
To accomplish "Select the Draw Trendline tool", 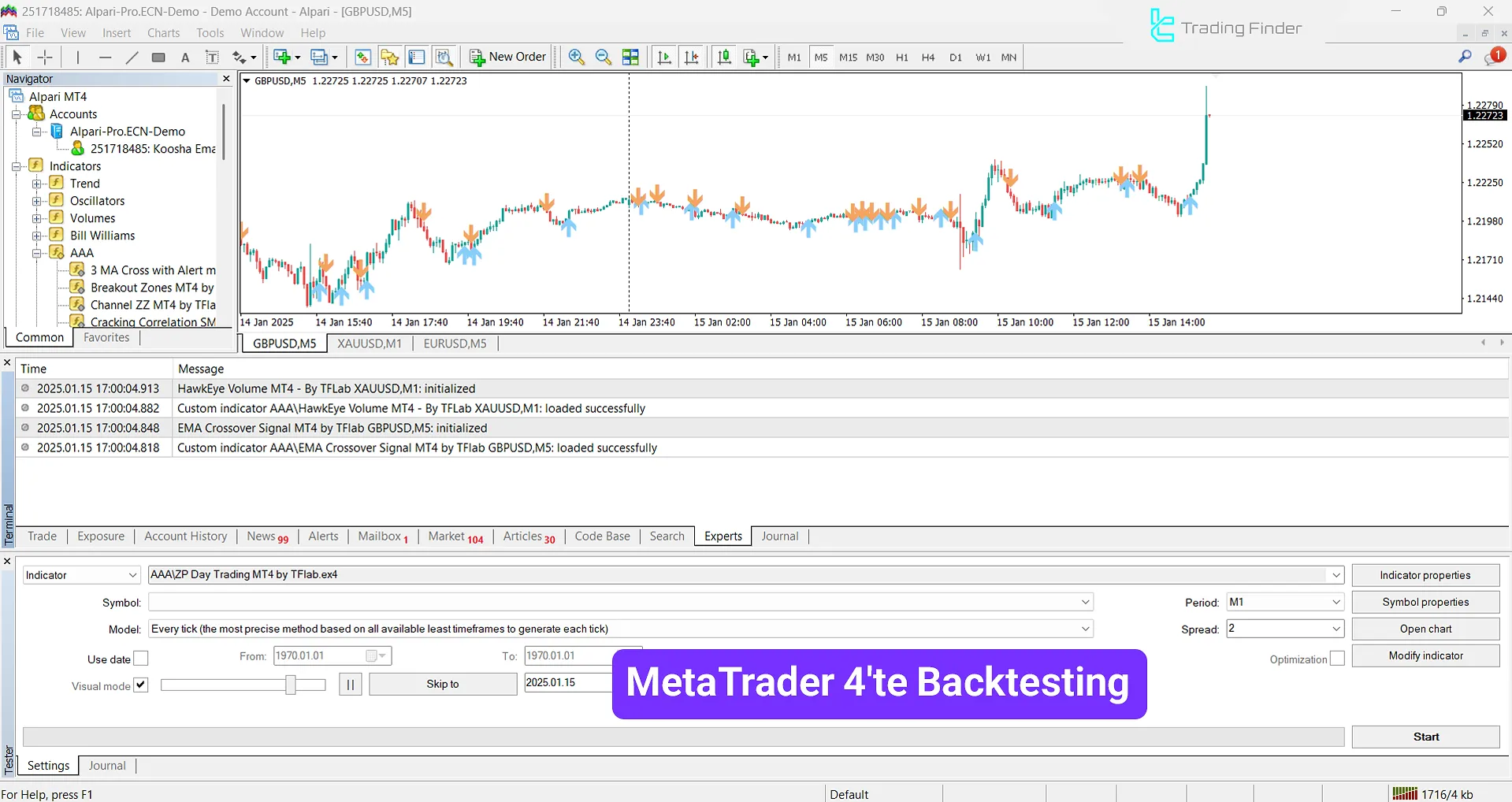I will click(132, 57).
